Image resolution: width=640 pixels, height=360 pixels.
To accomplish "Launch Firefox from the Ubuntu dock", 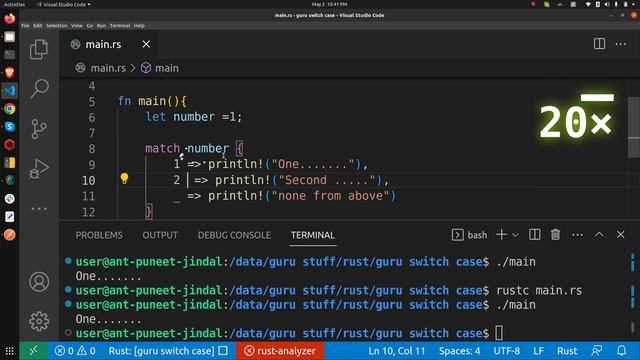I will coord(9,18).
